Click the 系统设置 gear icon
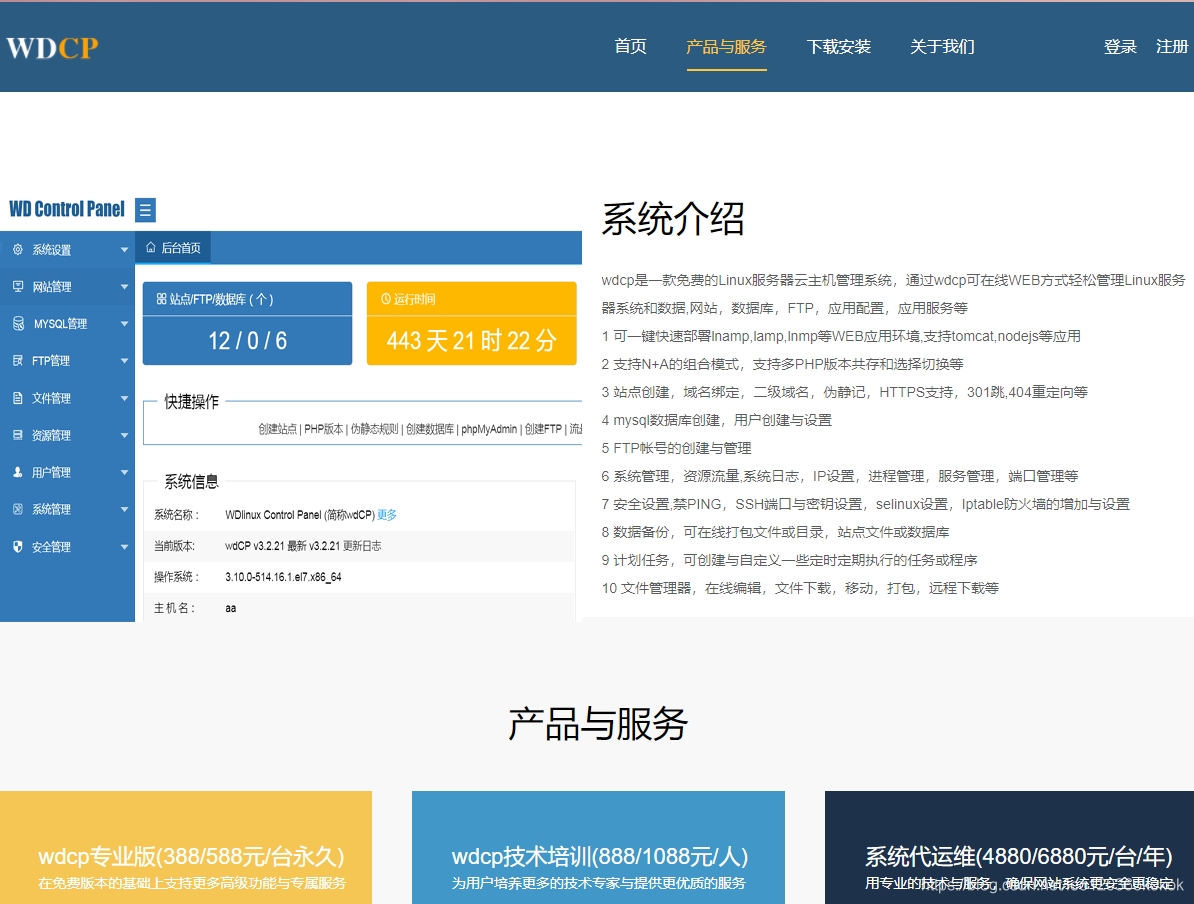This screenshot has height=904, width=1194. point(18,249)
